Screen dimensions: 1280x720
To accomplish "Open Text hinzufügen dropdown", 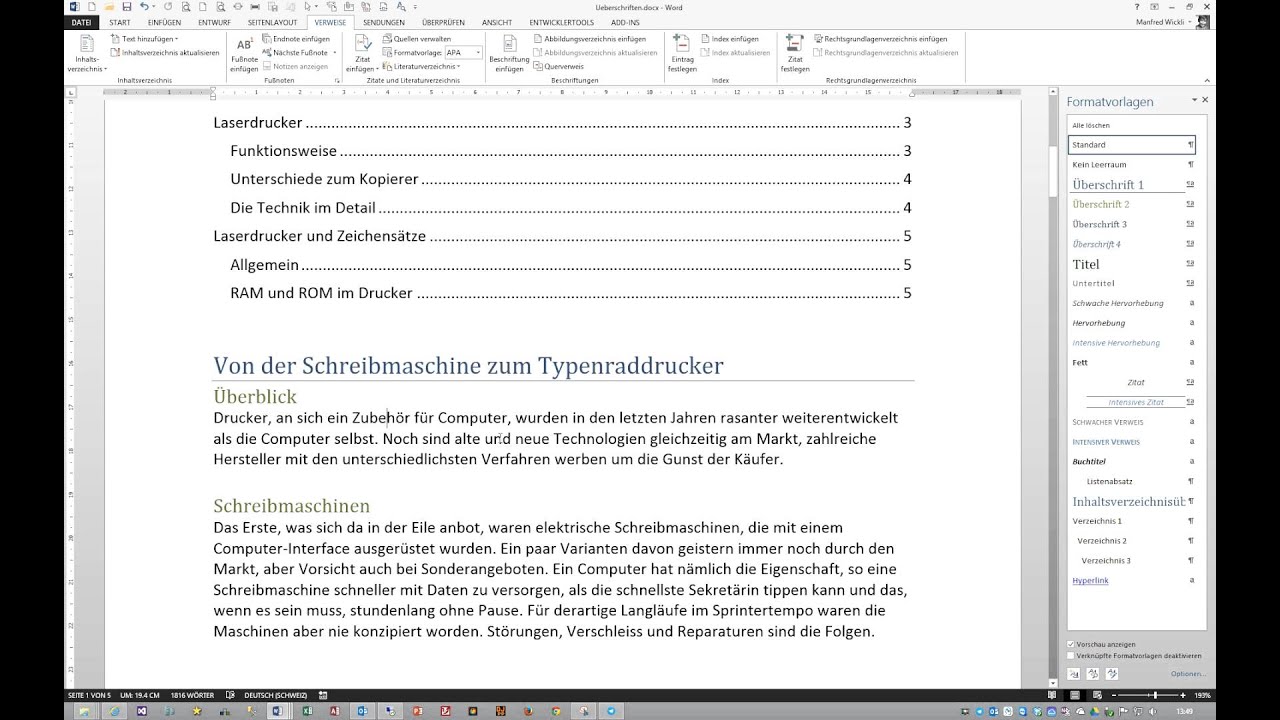I will point(146,39).
